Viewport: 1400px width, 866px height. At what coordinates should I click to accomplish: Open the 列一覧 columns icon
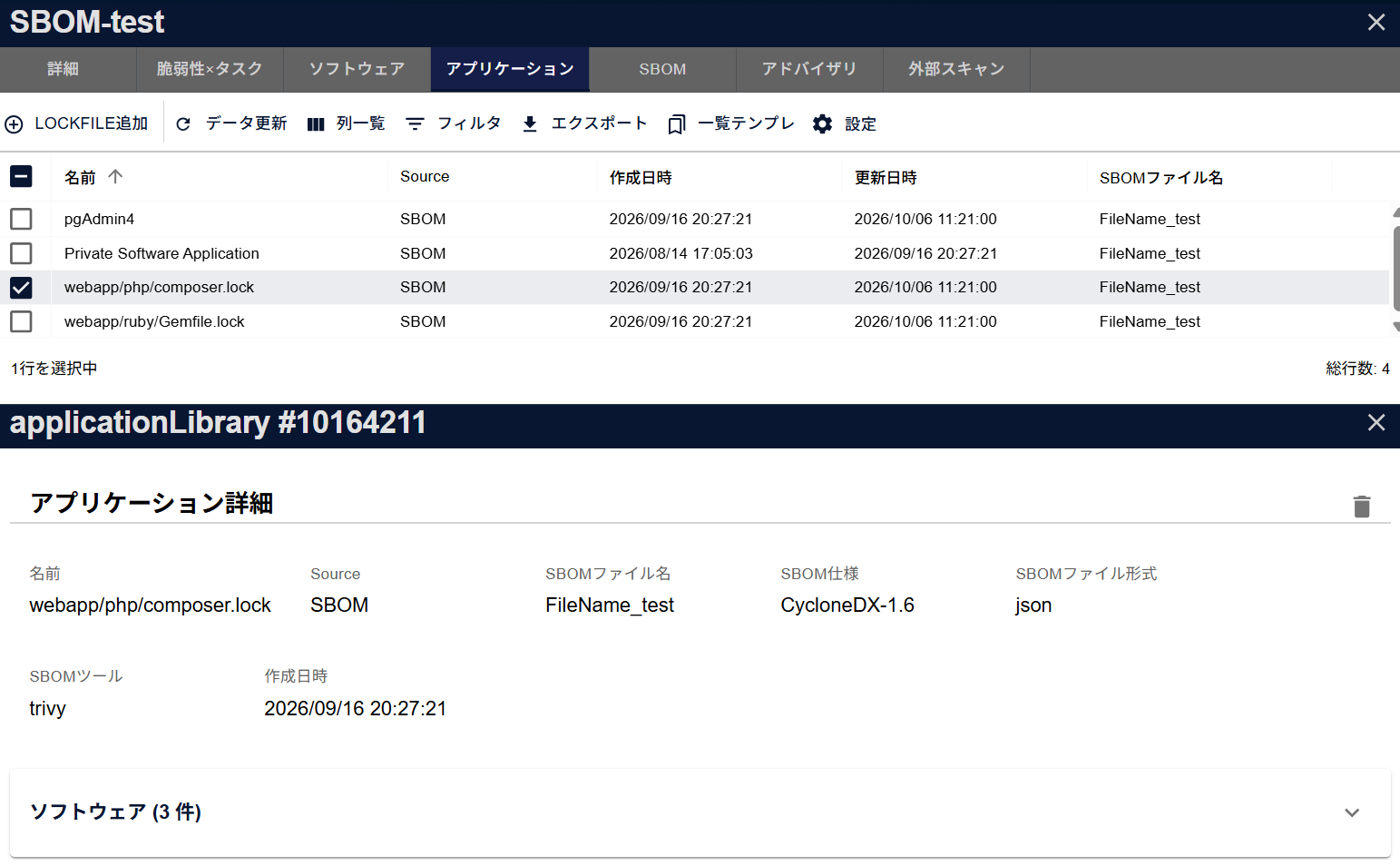click(316, 124)
